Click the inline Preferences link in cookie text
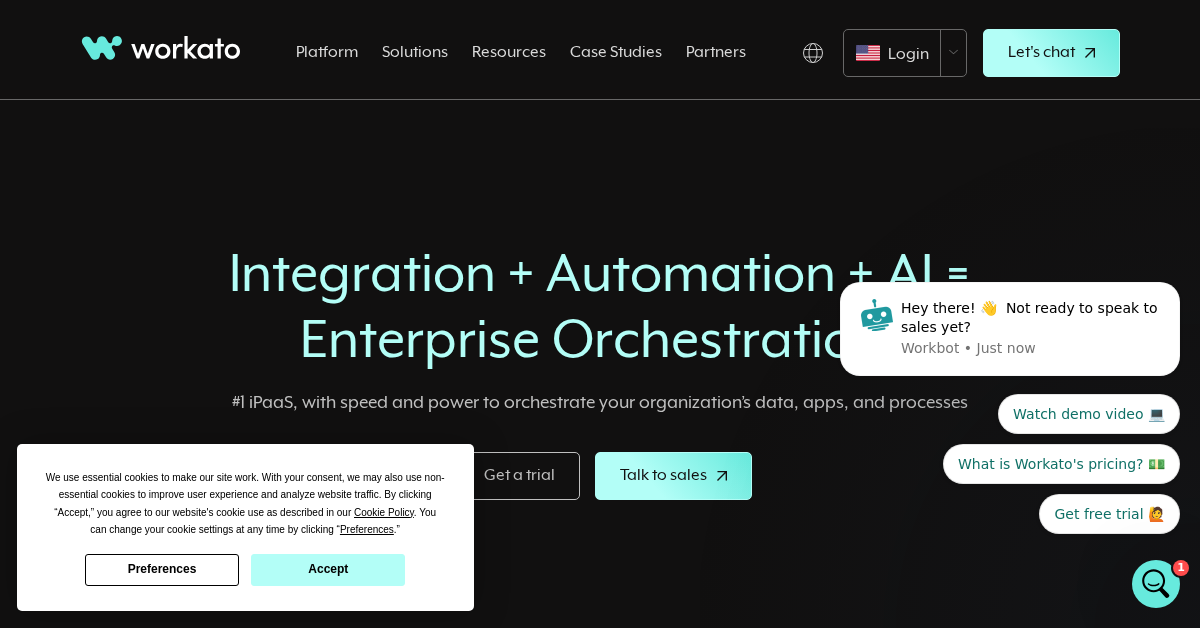1200x628 pixels. (367, 530)
